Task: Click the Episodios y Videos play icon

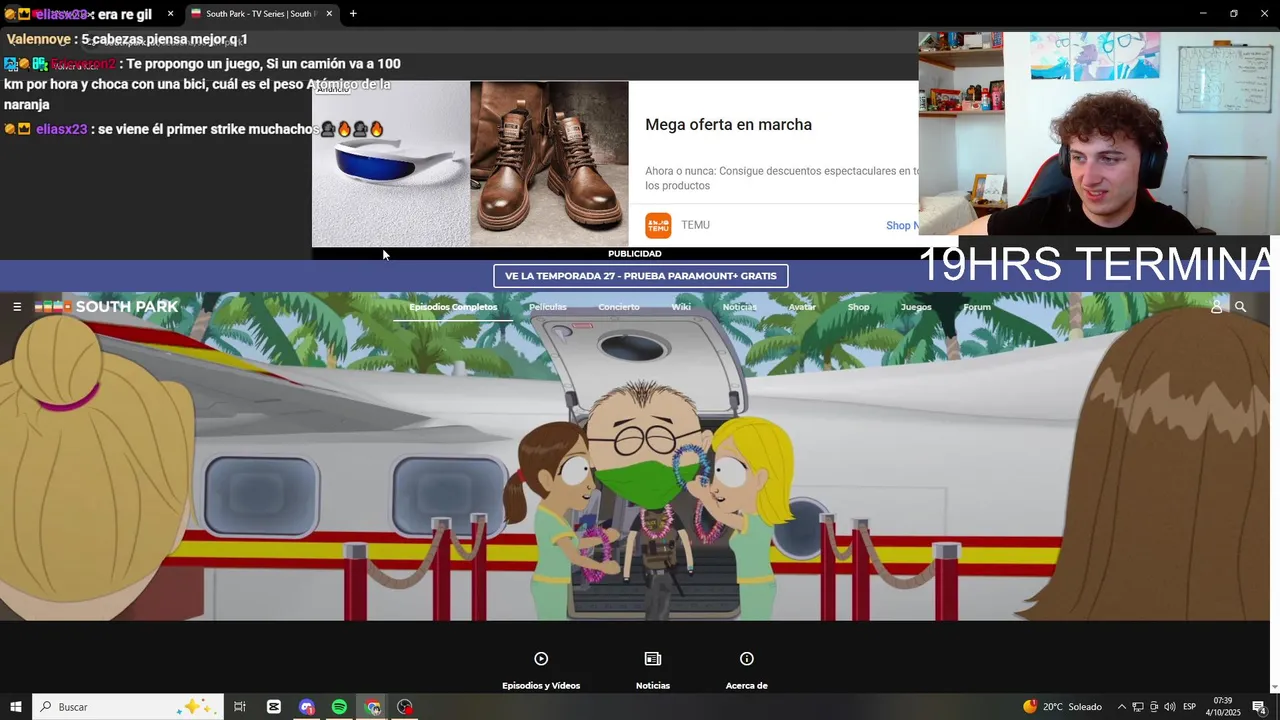Action: click(x=541, y=659)
